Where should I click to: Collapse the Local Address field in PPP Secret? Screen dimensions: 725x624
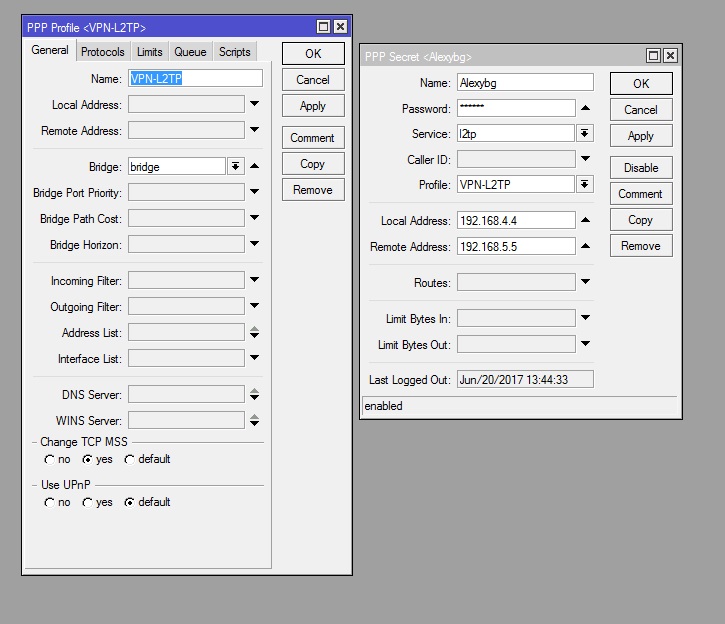[x=585, y=220]
